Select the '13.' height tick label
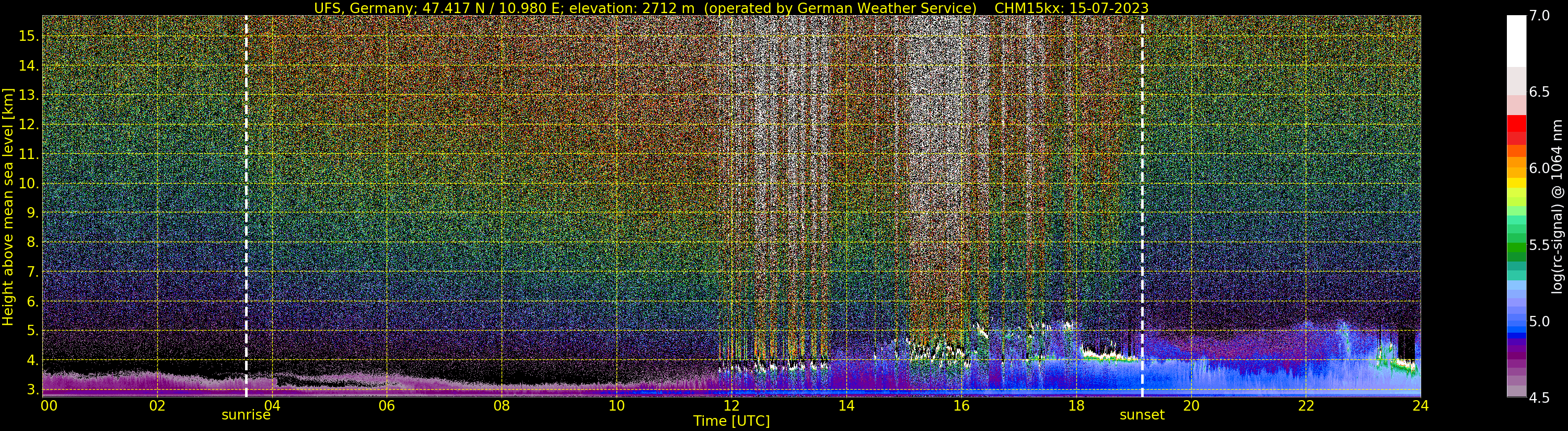 tap(29, 95)
